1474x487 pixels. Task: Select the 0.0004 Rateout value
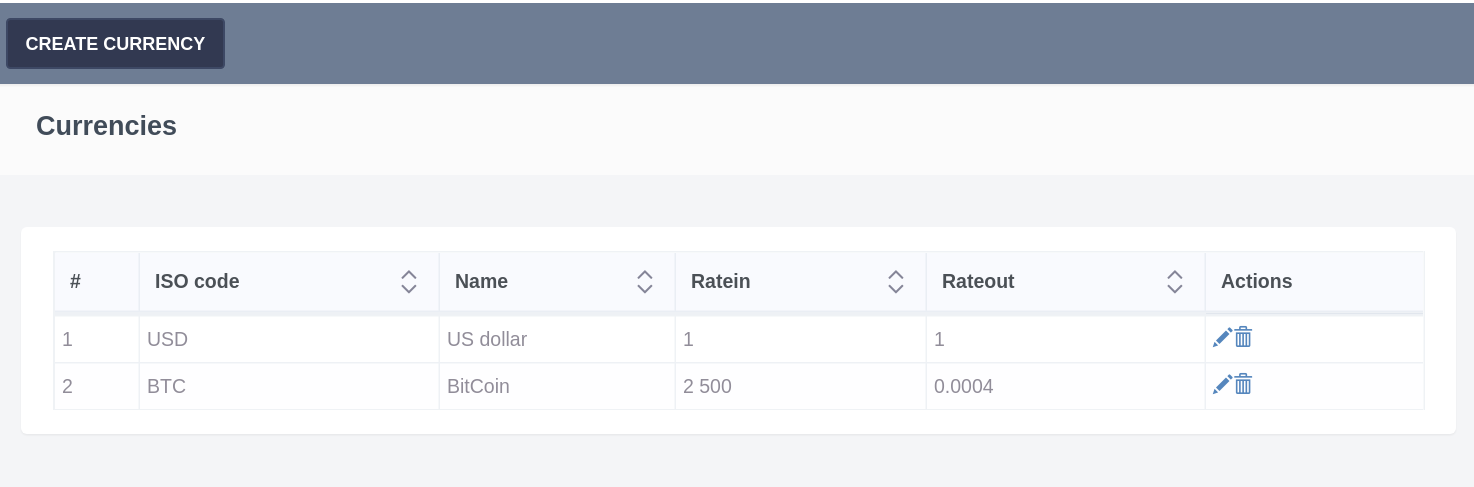pos(963,386)
